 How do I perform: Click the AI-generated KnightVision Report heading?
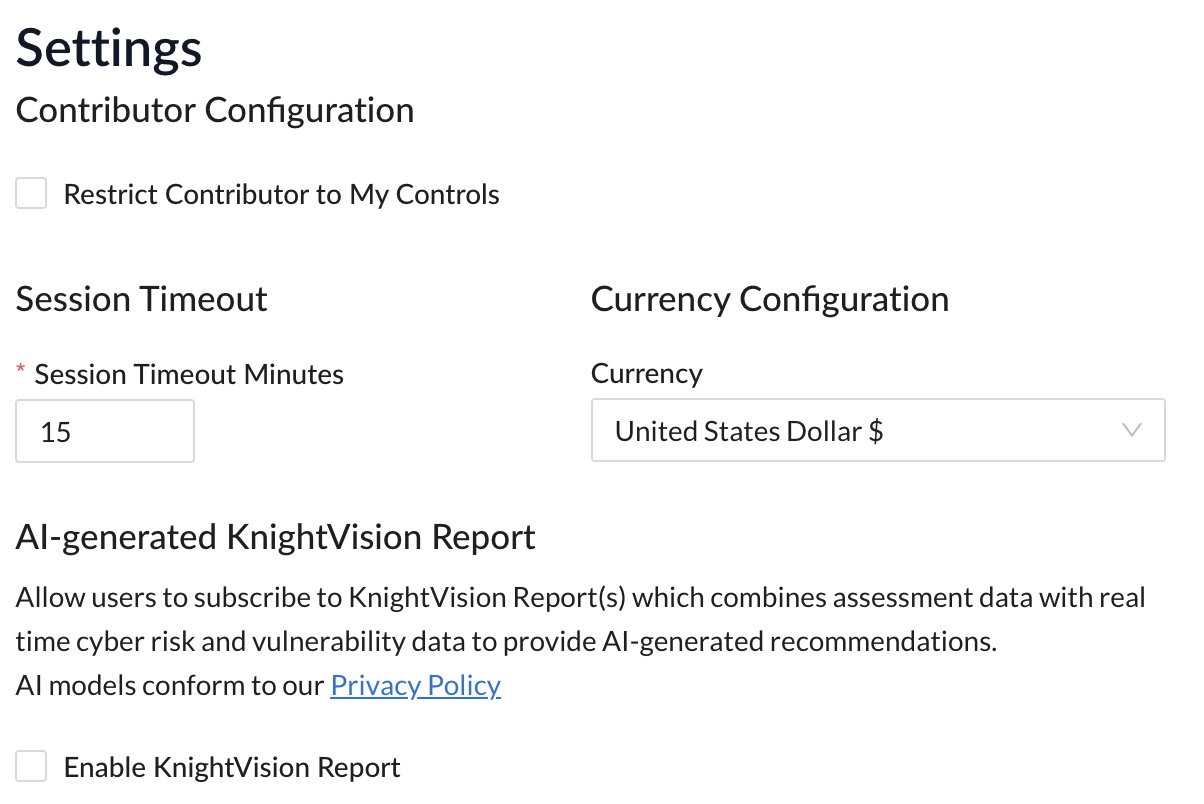(276, 537)
